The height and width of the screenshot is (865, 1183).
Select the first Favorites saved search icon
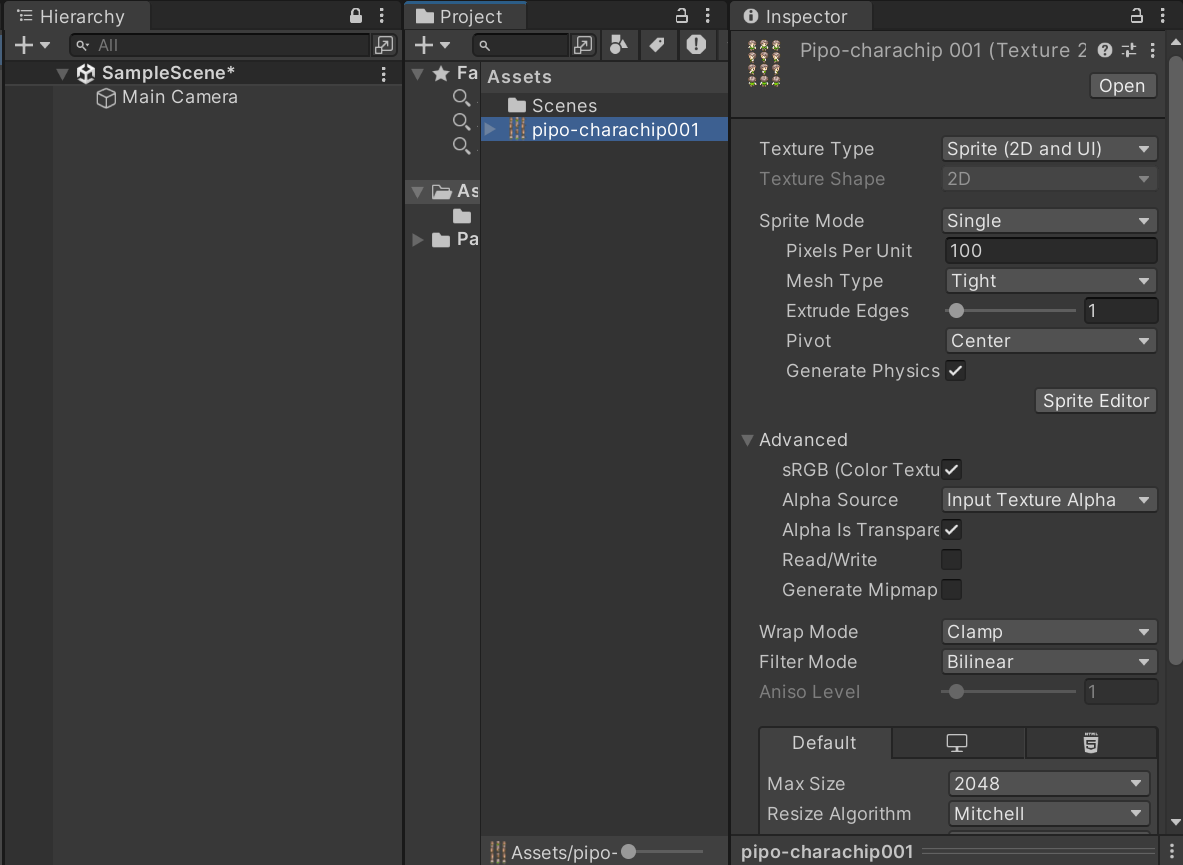tap(461, 98)
